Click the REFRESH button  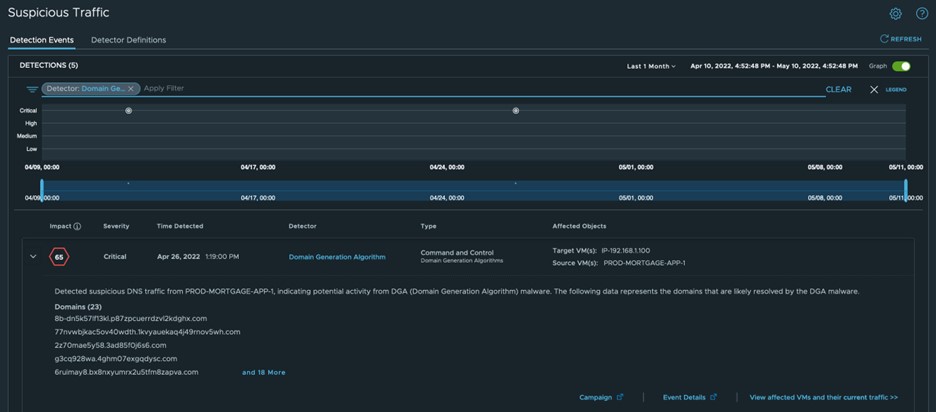click(901, 39)
